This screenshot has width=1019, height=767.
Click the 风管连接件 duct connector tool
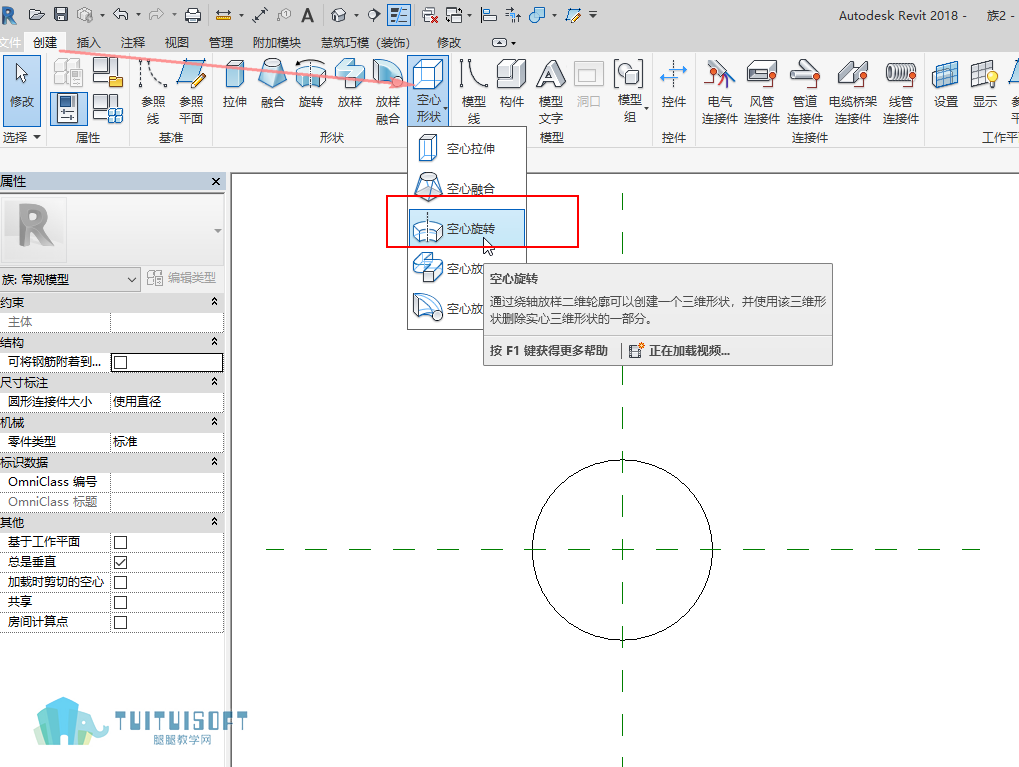[x=762, y=91]
